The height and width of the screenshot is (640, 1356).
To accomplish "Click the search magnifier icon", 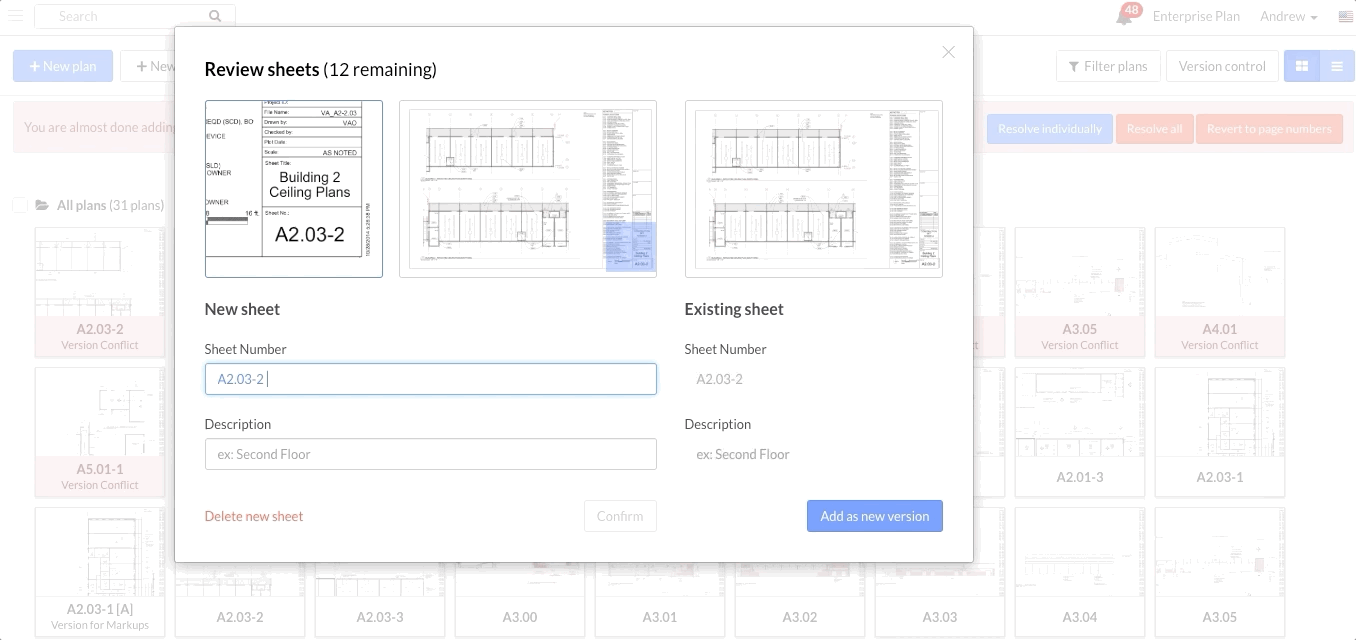I will tap(215, 16).
